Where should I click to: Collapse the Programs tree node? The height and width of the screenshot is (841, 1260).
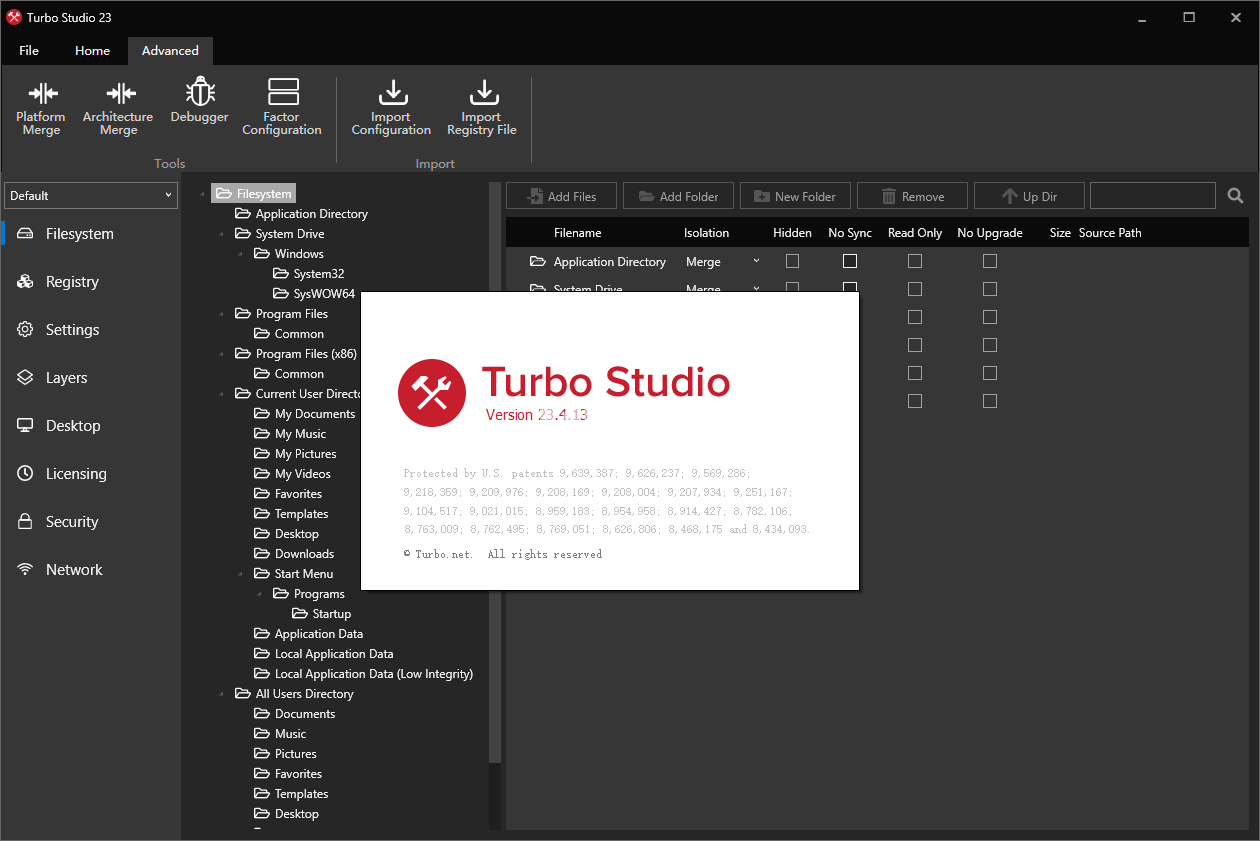pos(260,594)
